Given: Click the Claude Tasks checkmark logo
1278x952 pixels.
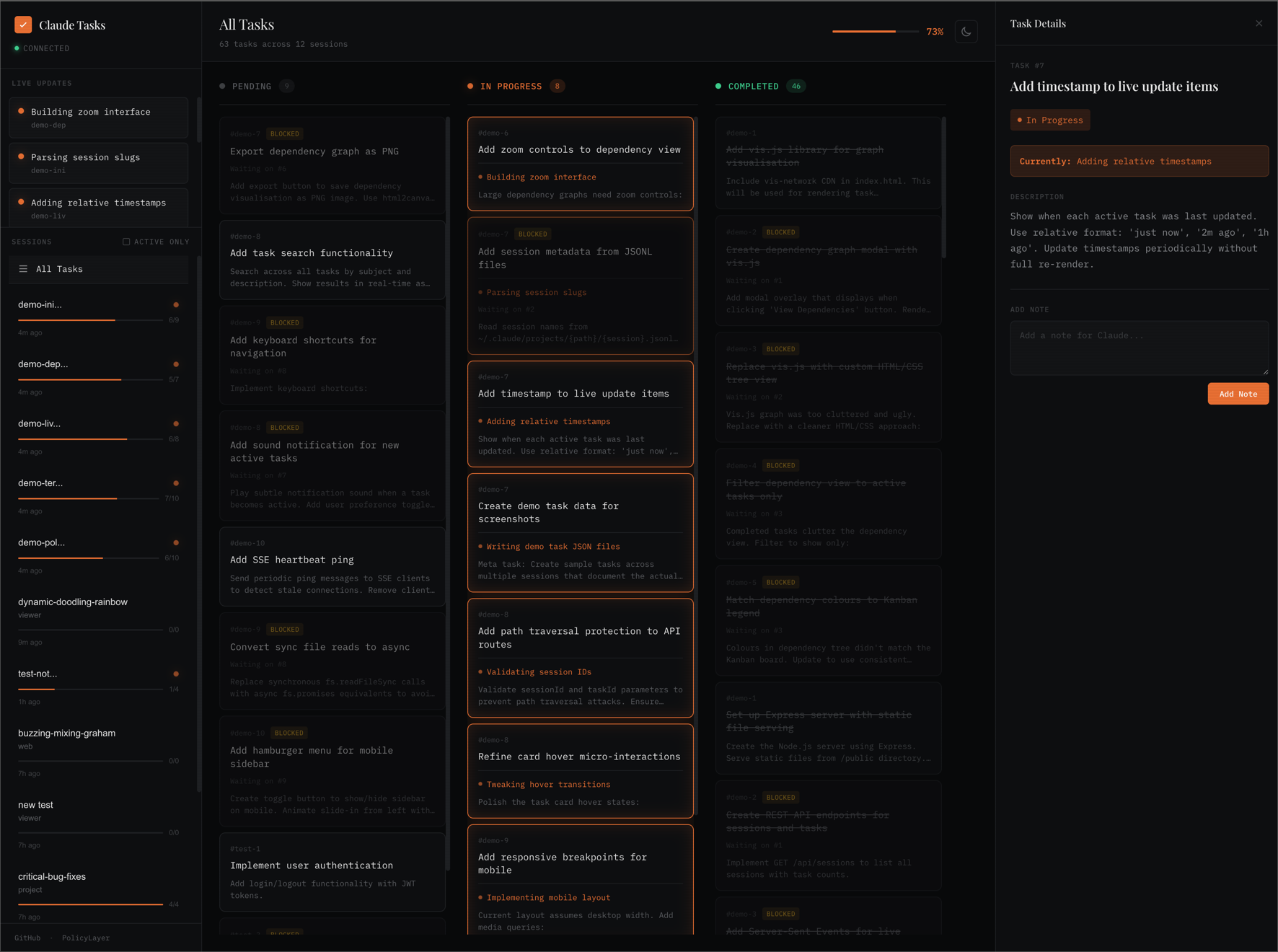Looking at the screenshot, I should point(22,24).
